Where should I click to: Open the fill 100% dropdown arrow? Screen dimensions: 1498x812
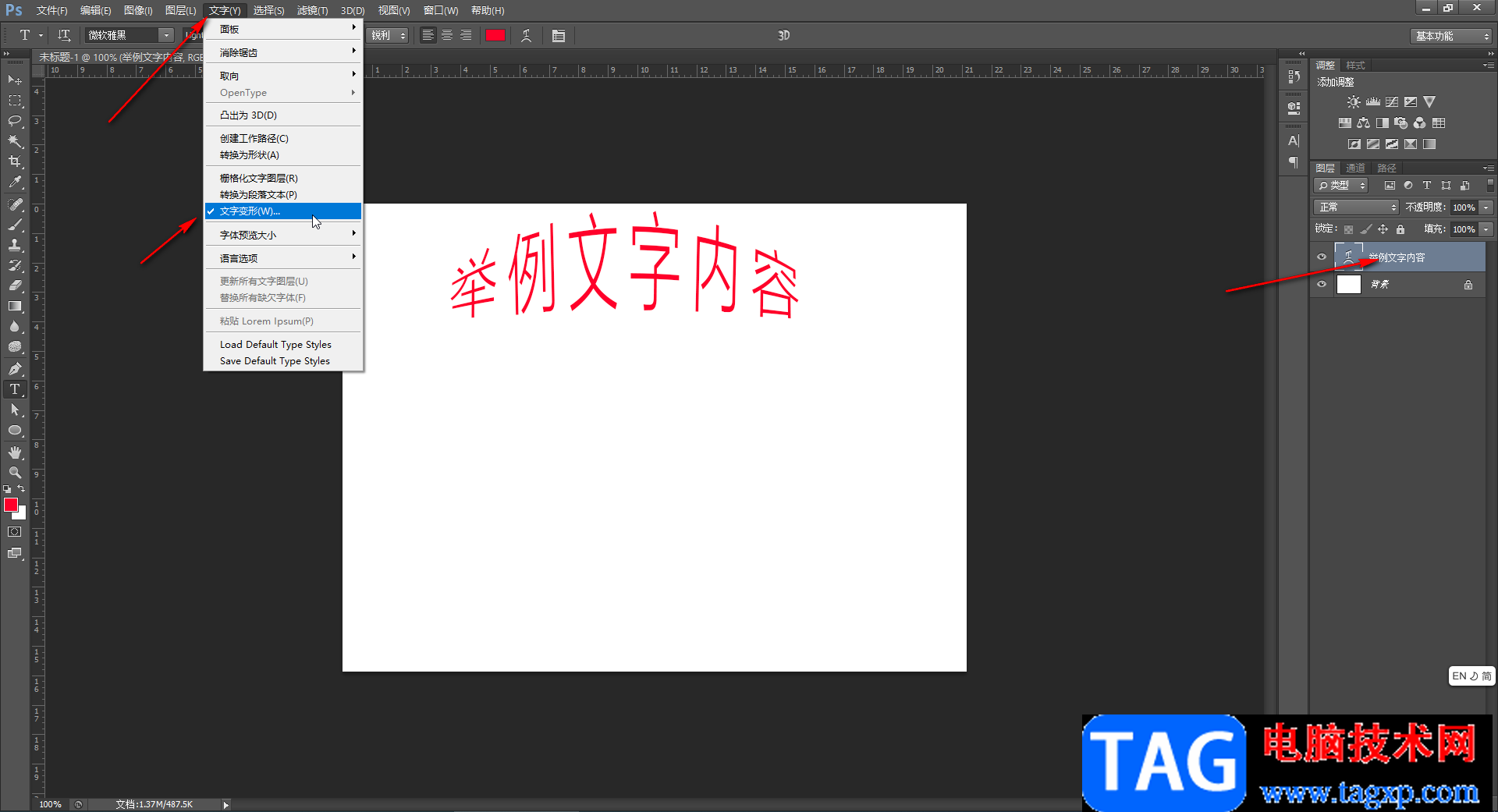tap(1486, 229)
